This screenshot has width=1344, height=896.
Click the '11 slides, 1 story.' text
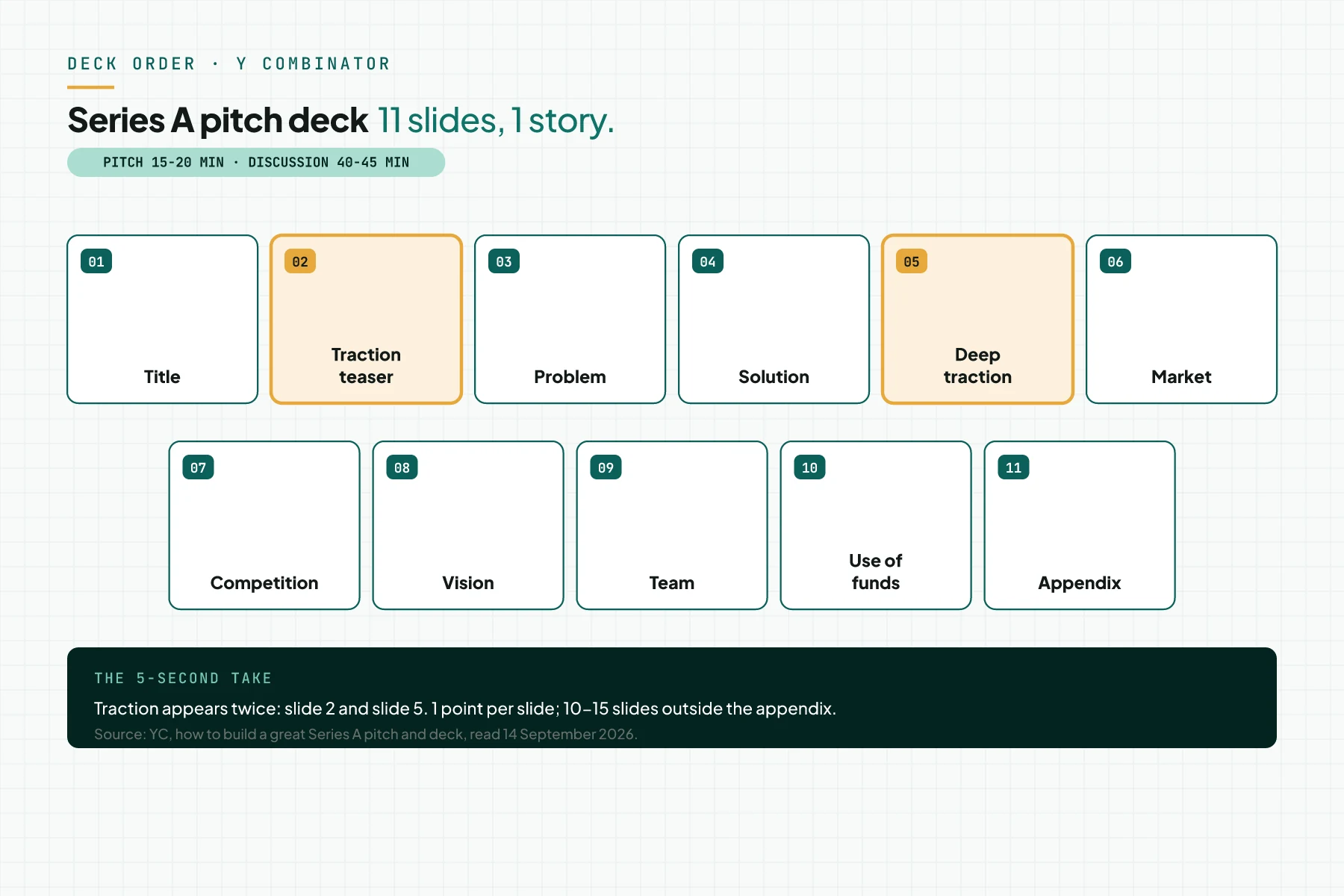pyautogui.click(x=496, y=120)
